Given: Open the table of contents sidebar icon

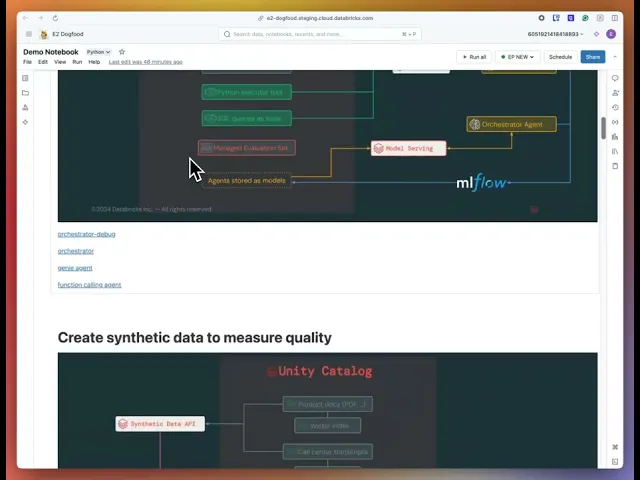Looking at the screenshot, I should pos(25,78).
